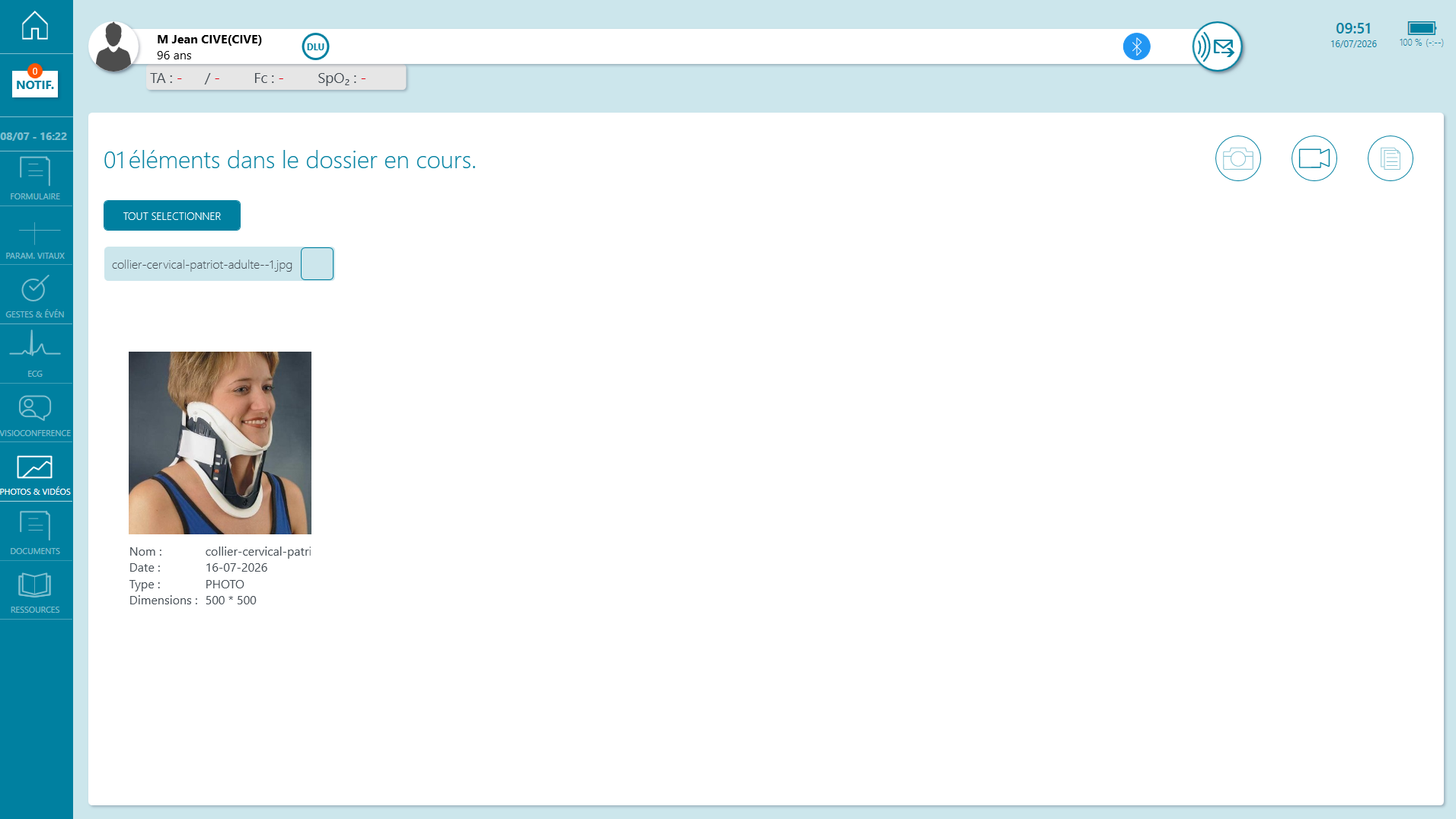Image resolution: width=1456 pixels, height=819 pixels.
Task: Open the Documents section
Action: (35, 533)
